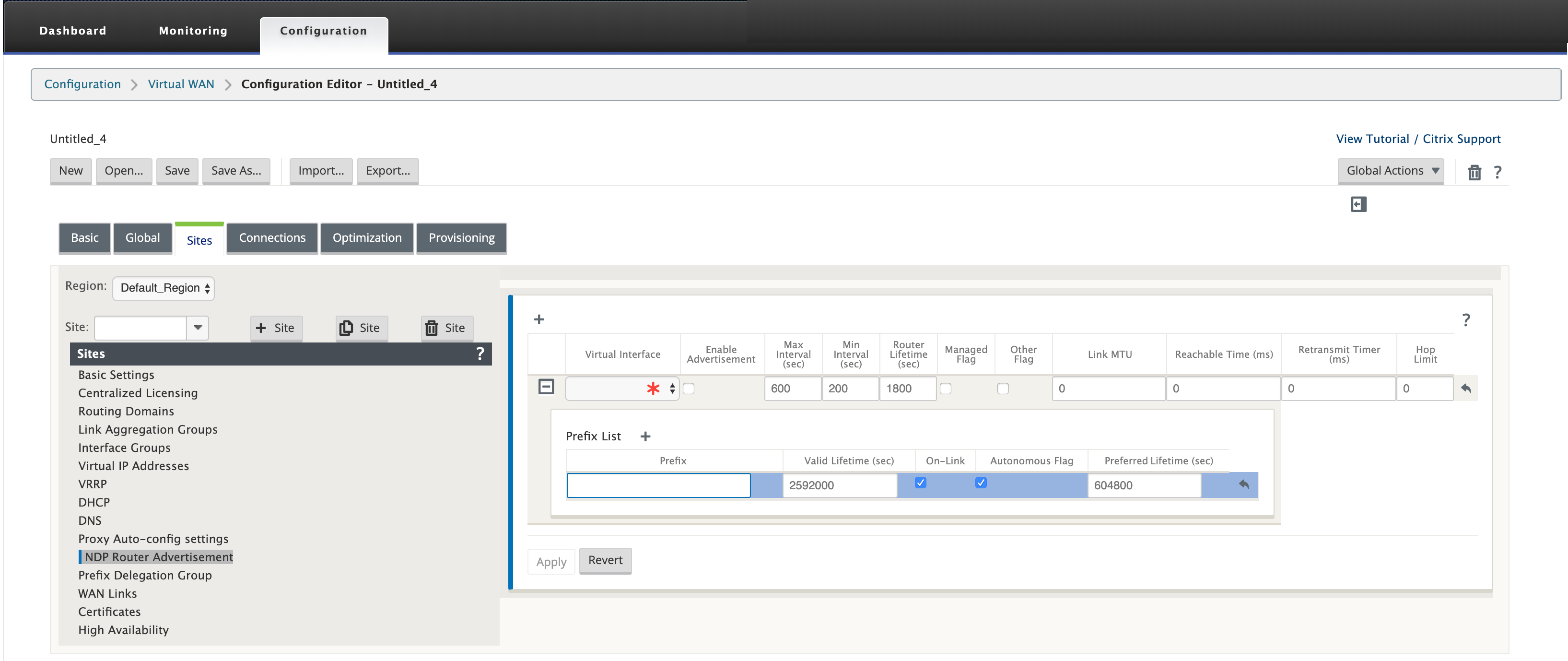Open the Global Actions dropdown

point(1390,171)
